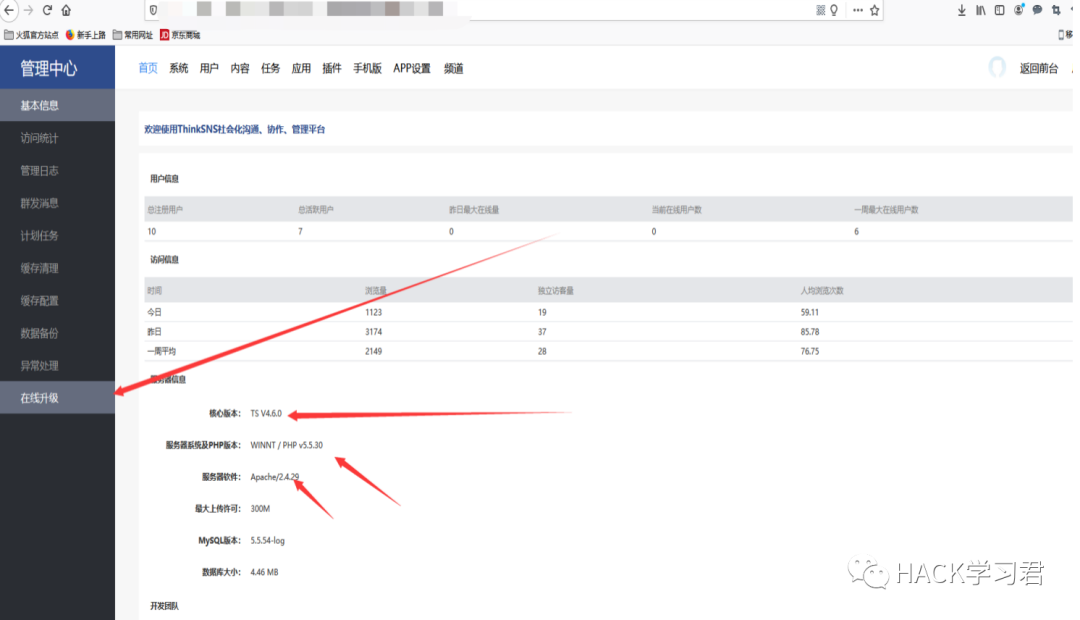
Task: Click the Apache/2.4.29 server software value
Action: [x=275, y=477]
